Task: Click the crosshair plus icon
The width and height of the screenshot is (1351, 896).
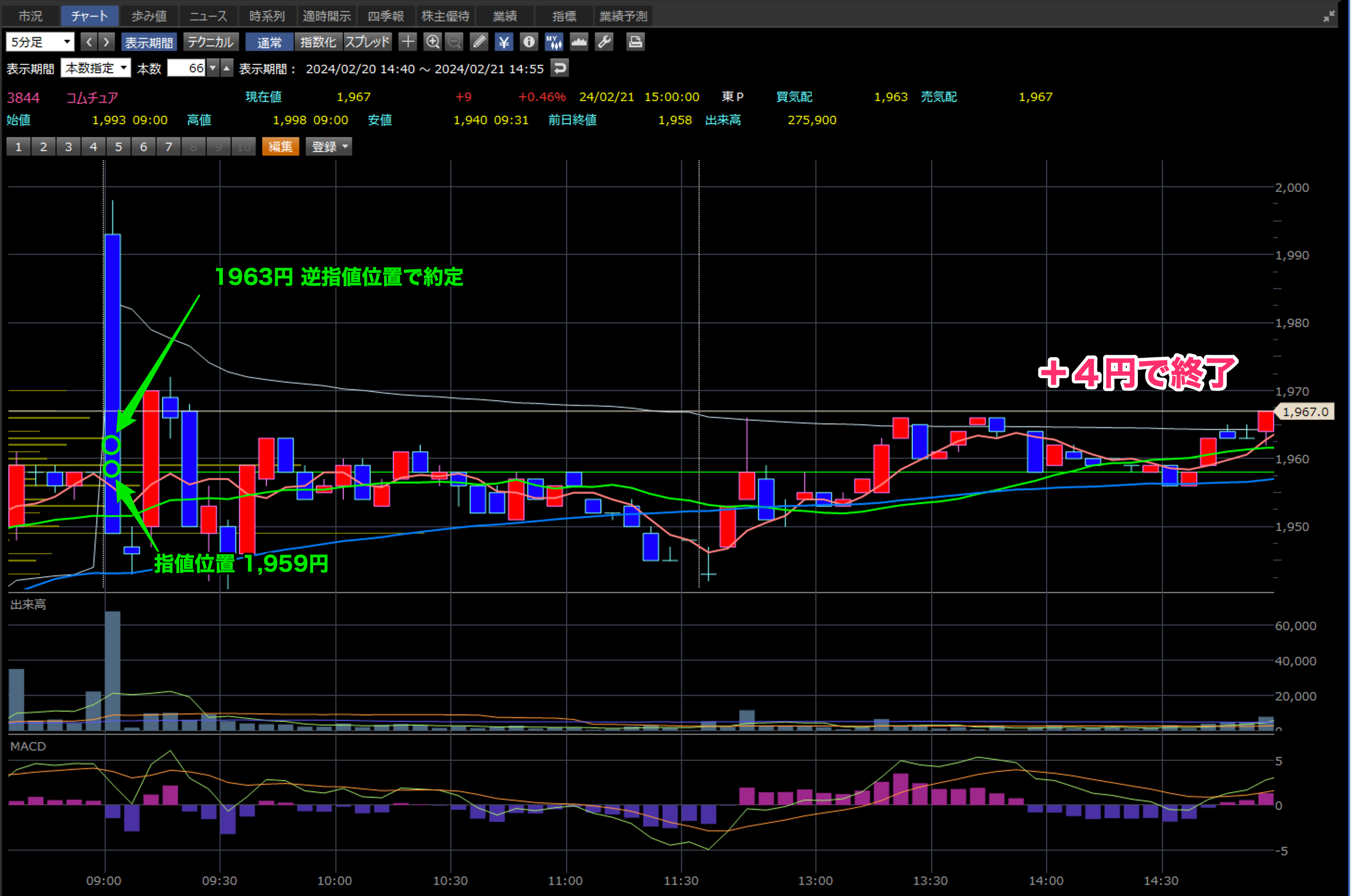Action: click(407, 42)
